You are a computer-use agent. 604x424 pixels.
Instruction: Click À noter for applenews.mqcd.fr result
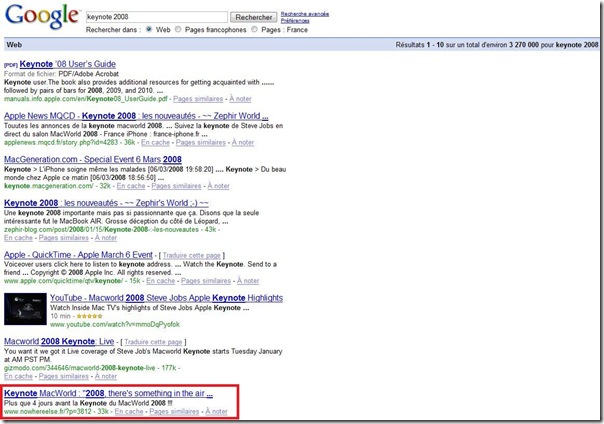pos(243,142)
